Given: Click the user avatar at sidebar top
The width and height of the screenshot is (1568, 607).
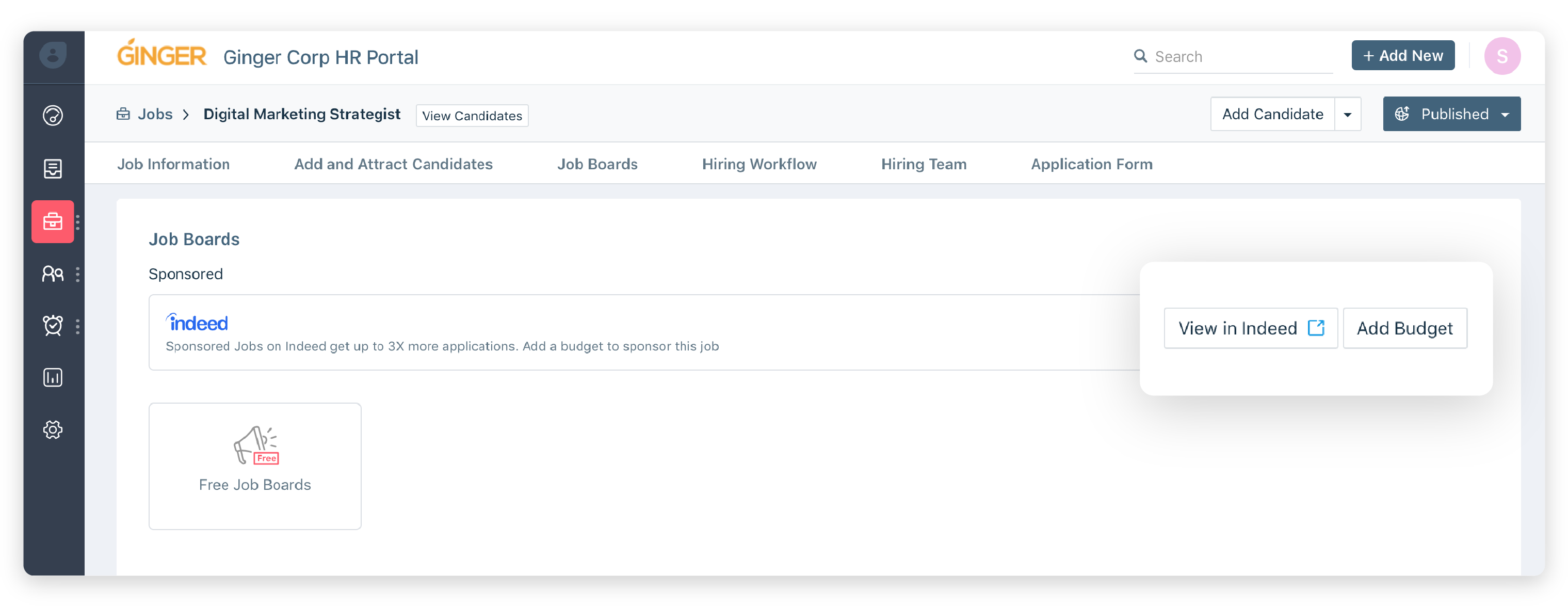Looking at the screenshot, I should [53, 55].
